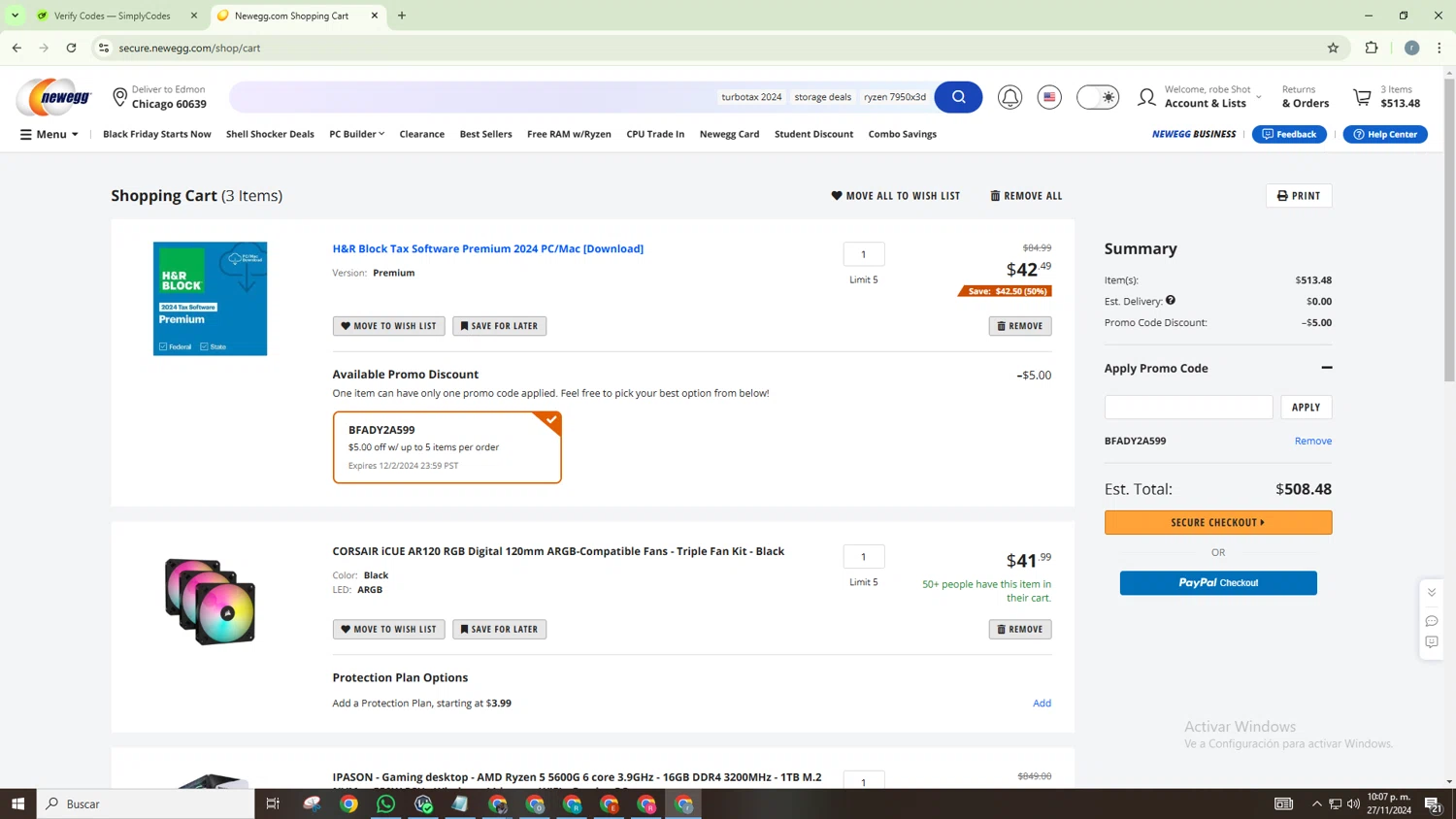Click the browser Back arrow
The width and height of the screenshot is (1456, 819).
click(17, 48)
